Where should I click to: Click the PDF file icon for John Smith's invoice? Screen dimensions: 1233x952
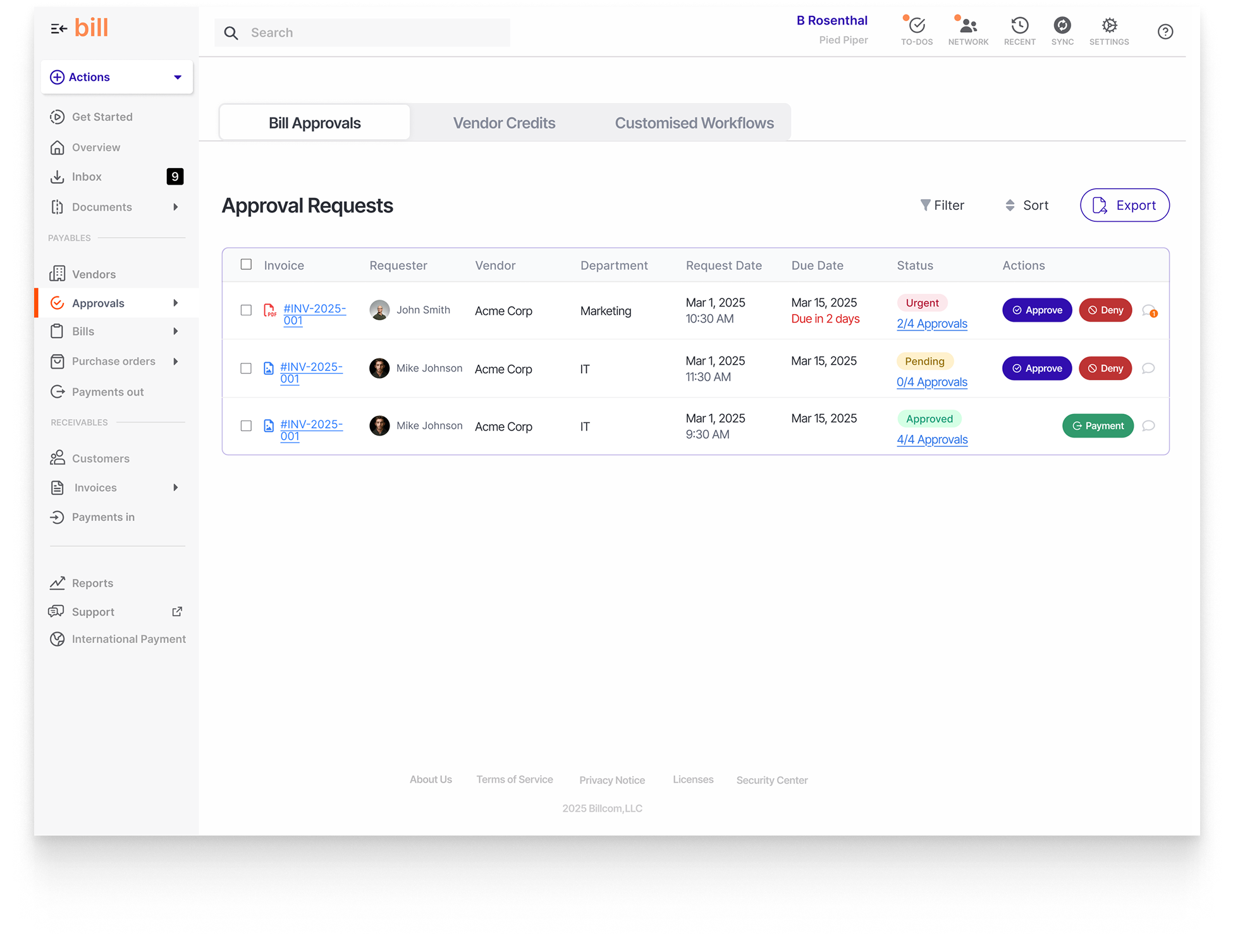pyautogui.click(x=270, y=310)
